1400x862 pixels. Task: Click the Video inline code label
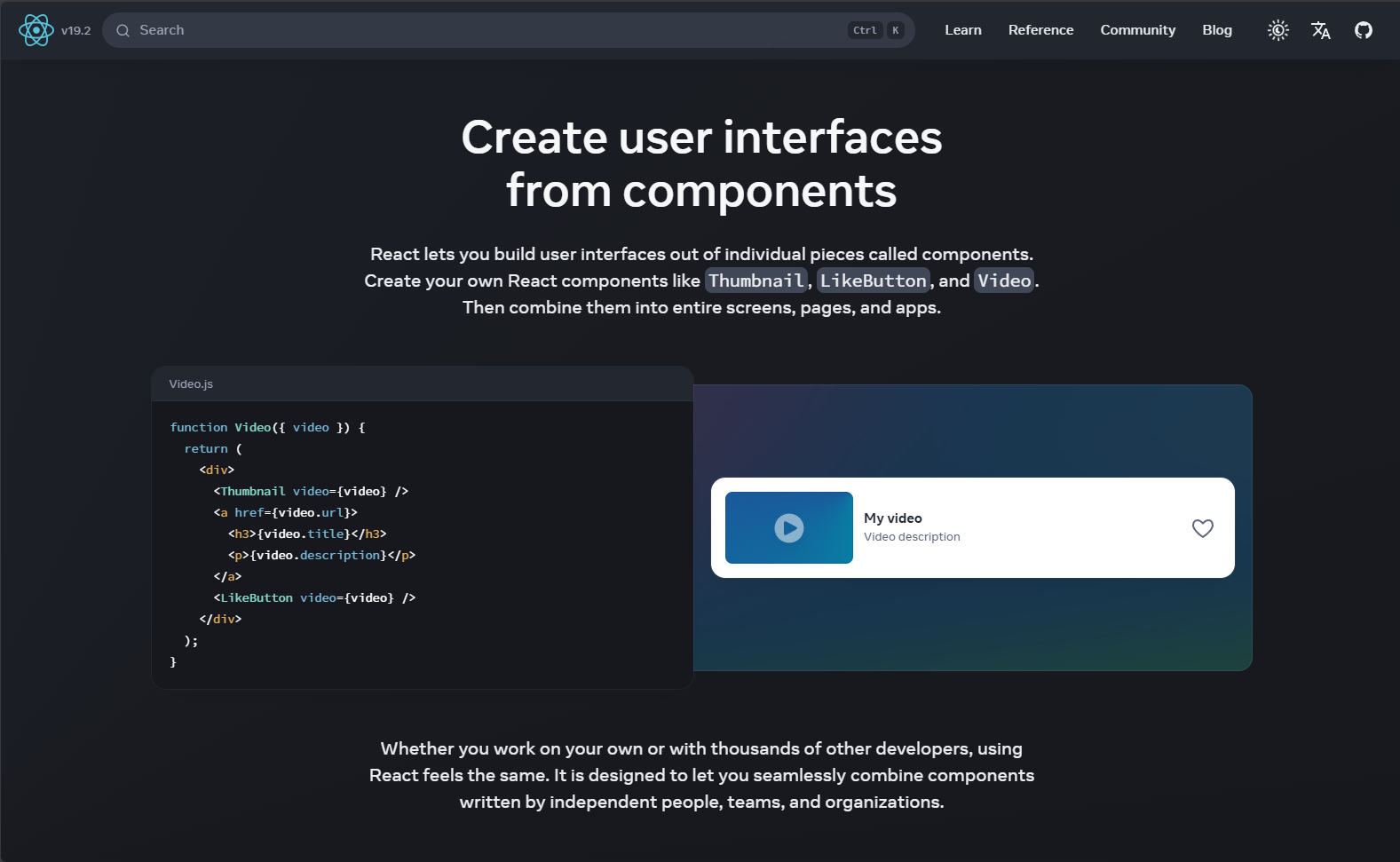point(1005,281)
